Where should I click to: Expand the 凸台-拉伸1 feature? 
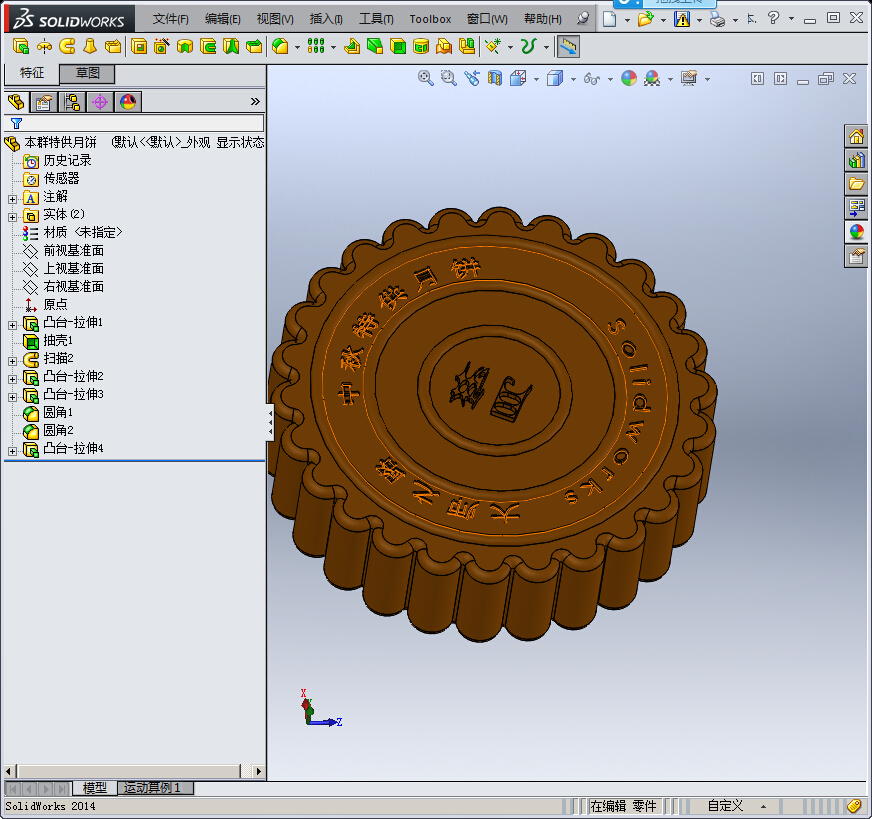pyautogui.click(x=12, y=325)
